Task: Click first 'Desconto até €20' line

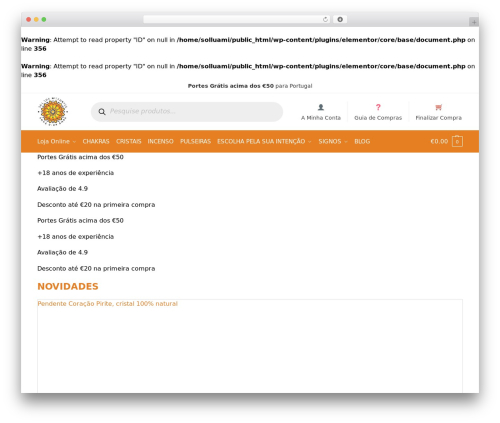Action: pyautogui.click(x=96, y=205)
